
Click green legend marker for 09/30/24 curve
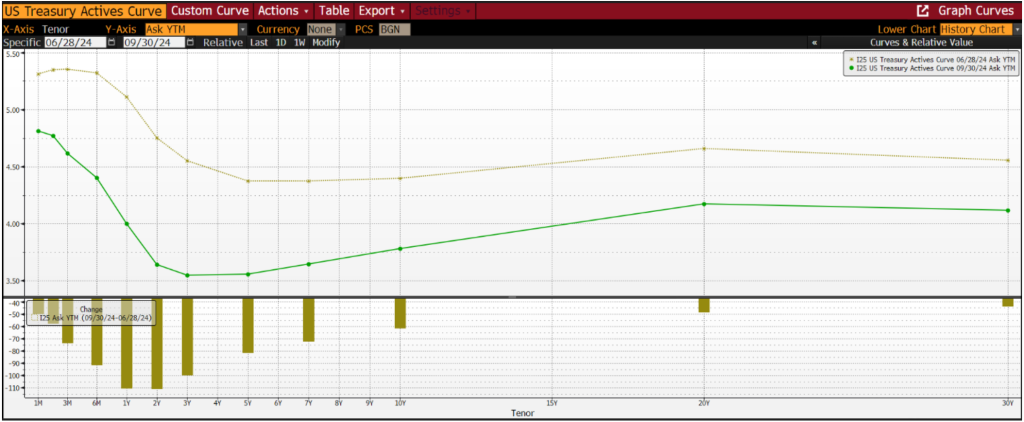tap(852, 67)
